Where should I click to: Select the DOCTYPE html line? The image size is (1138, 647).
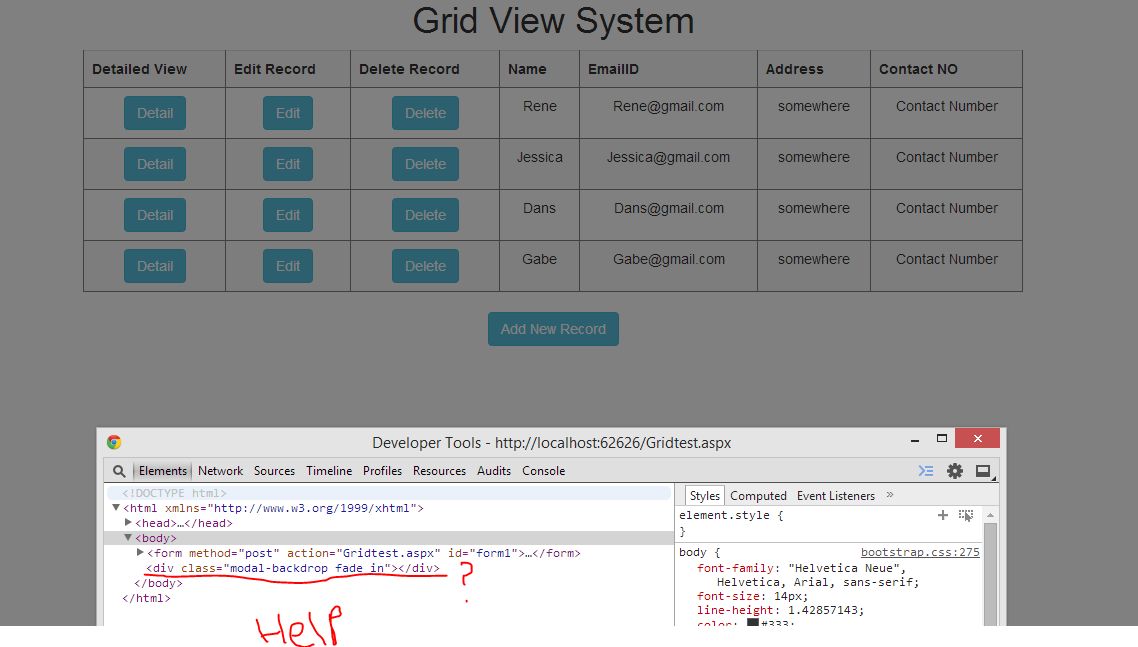(x=174, y=493)
